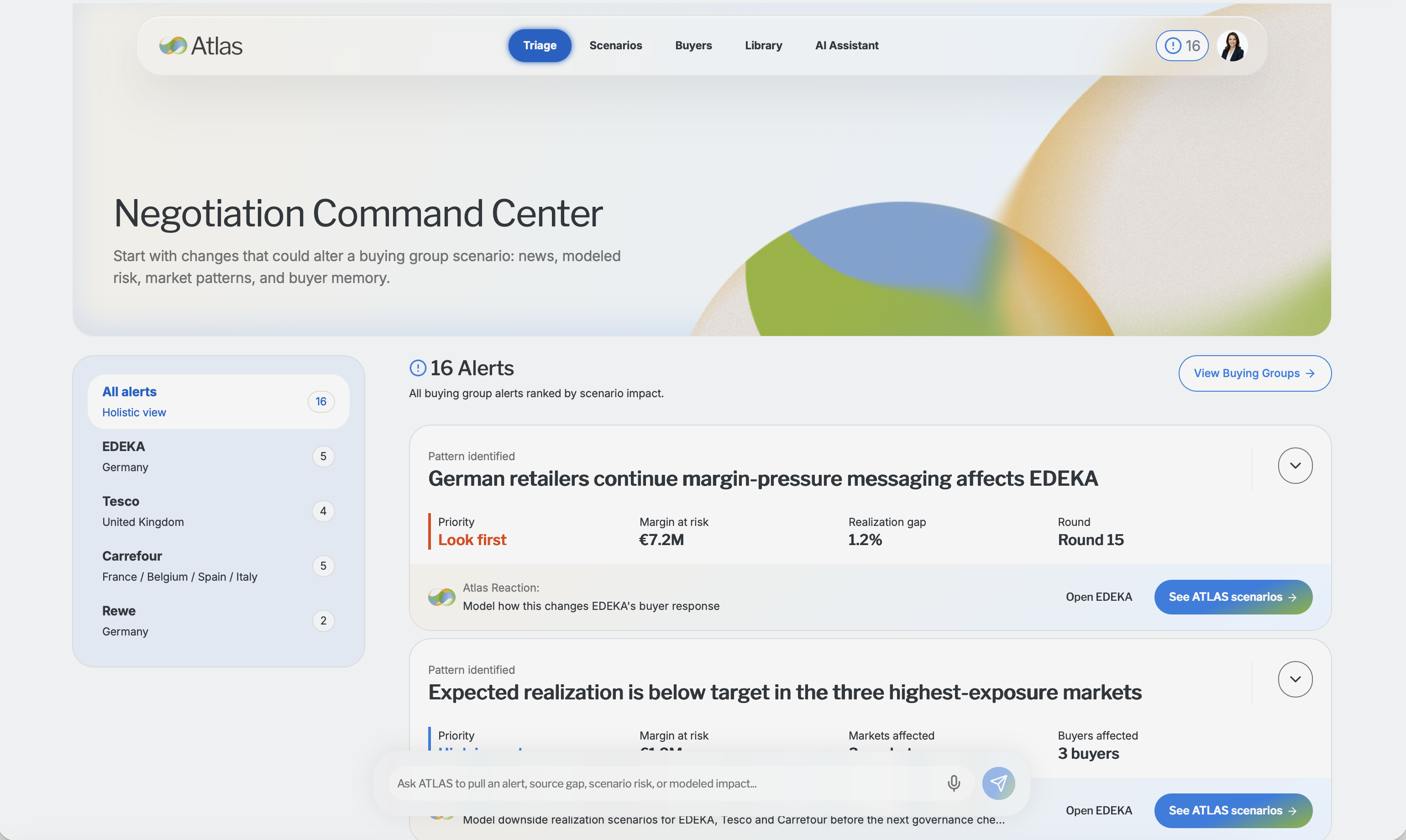
Task: Expand the Expected realization below target alert
Action: point(1295,679)
